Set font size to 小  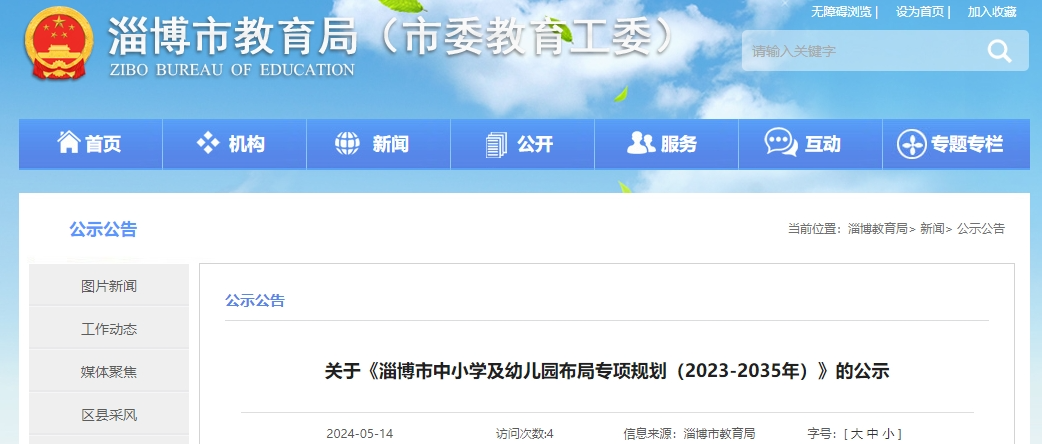(x=888, y=434)
